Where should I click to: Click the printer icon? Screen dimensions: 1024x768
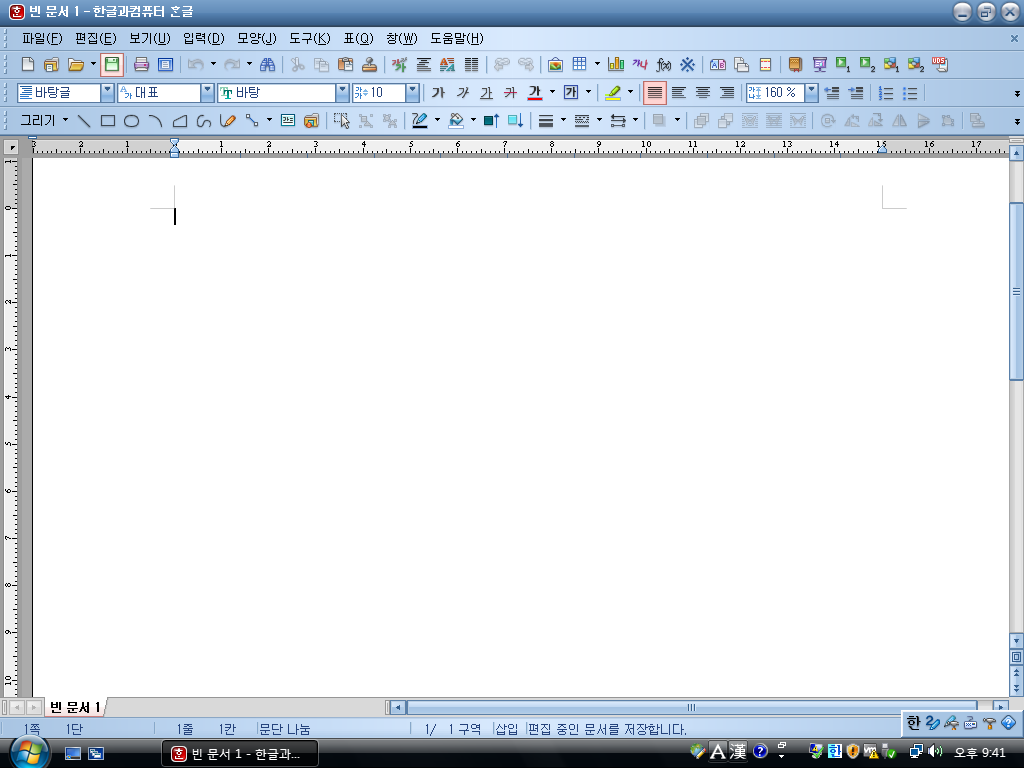tap(141, 64)
